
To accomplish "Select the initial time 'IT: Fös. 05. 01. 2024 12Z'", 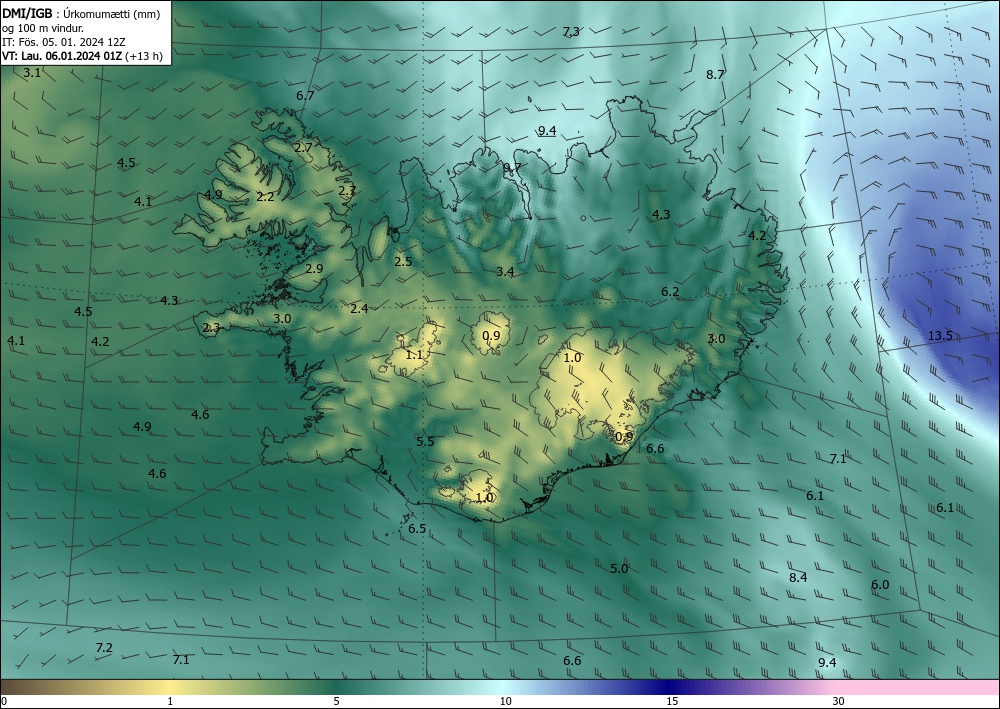I will point(64,42).
